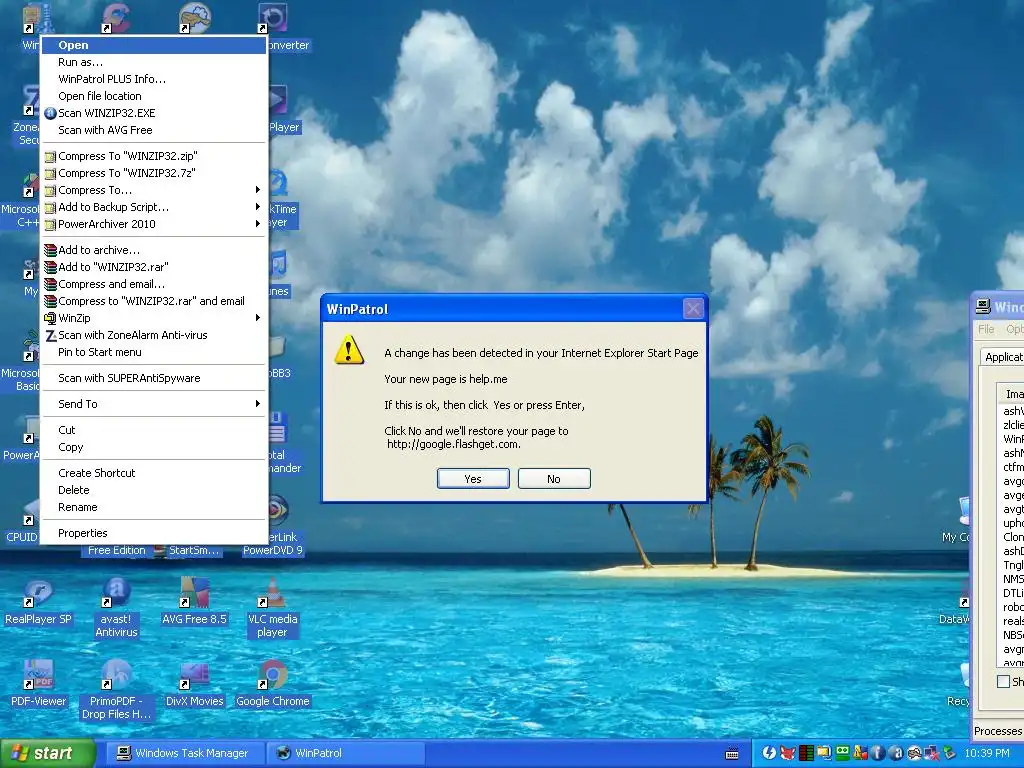The image size is (1024, 768).
Task: Switch to the Applications tab in Task Manager
Action: click(1002, 357)
